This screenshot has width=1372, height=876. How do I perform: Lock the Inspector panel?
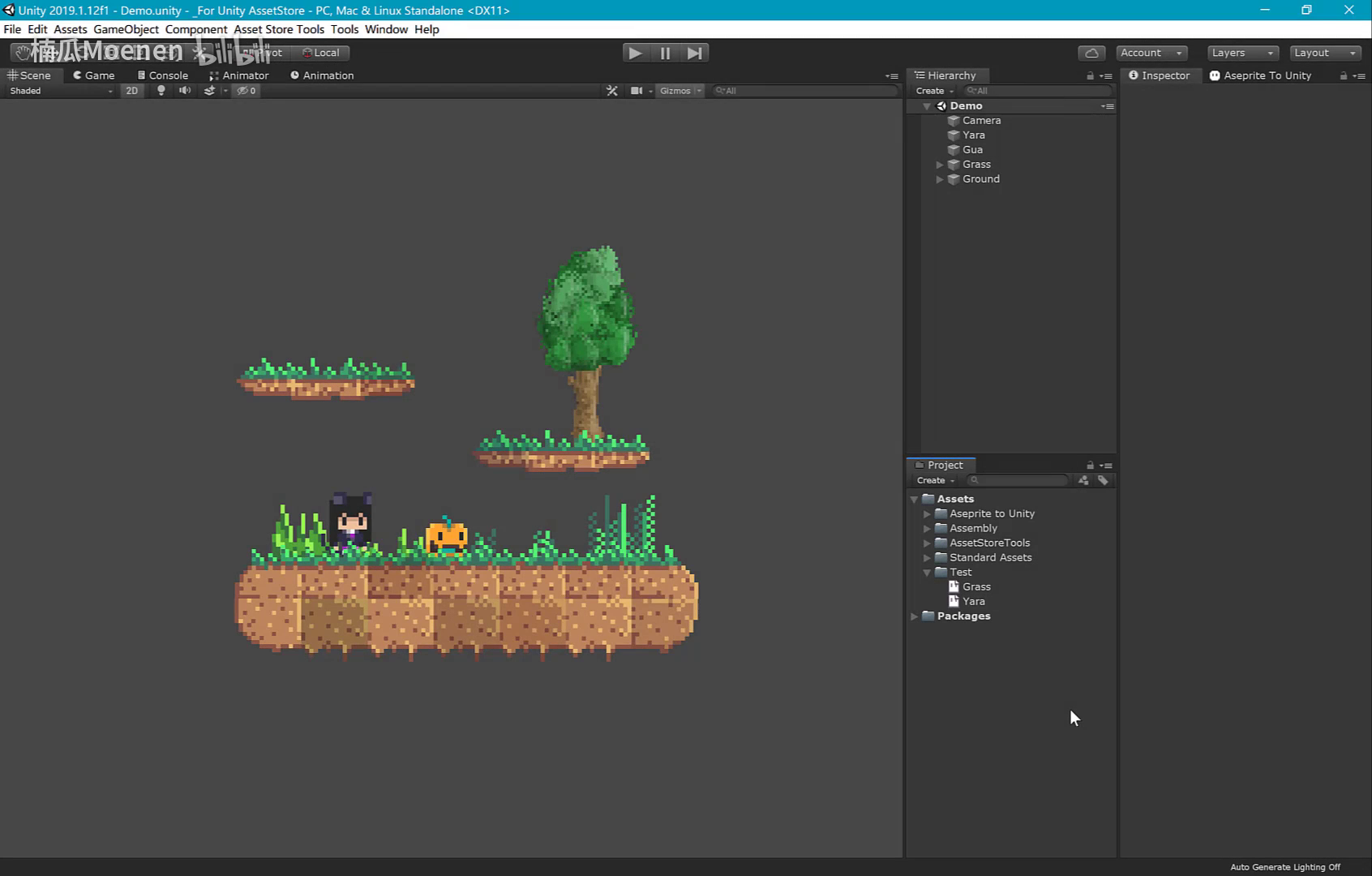pyautogui.click(x=1344, y=75)
